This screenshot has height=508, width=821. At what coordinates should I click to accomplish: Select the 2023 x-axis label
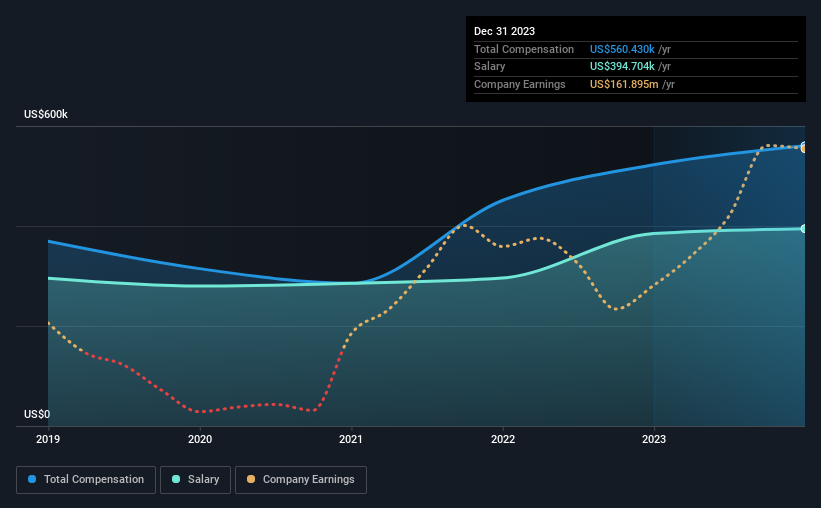[654, 439]
